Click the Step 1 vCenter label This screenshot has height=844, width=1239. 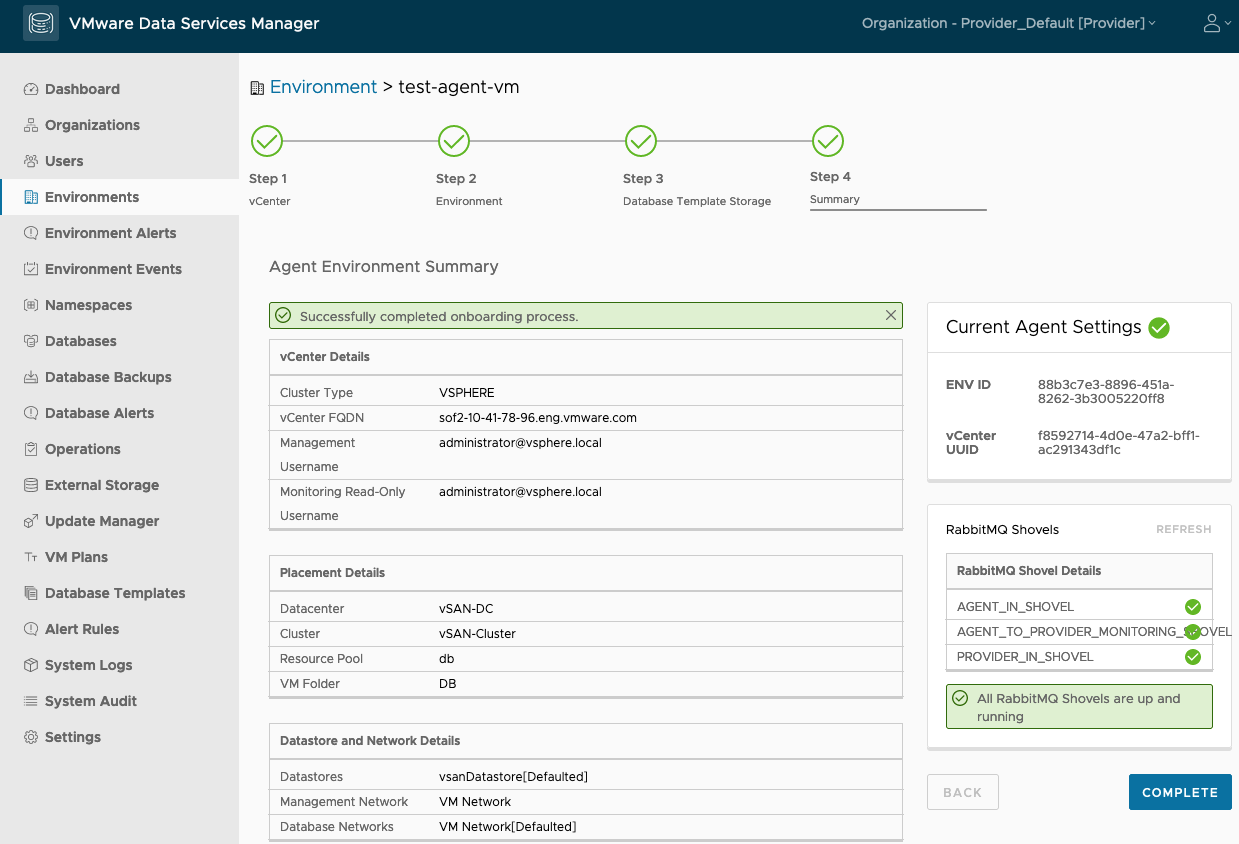[270, 201]
